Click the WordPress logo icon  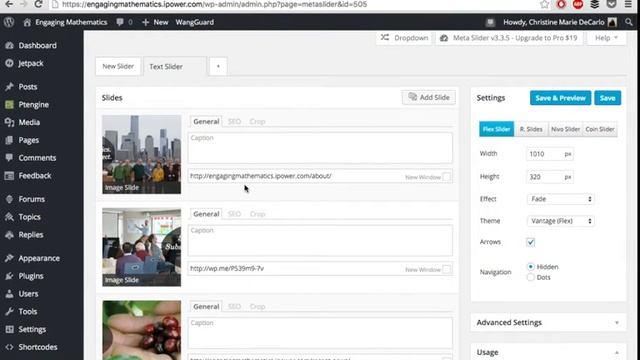9,22
